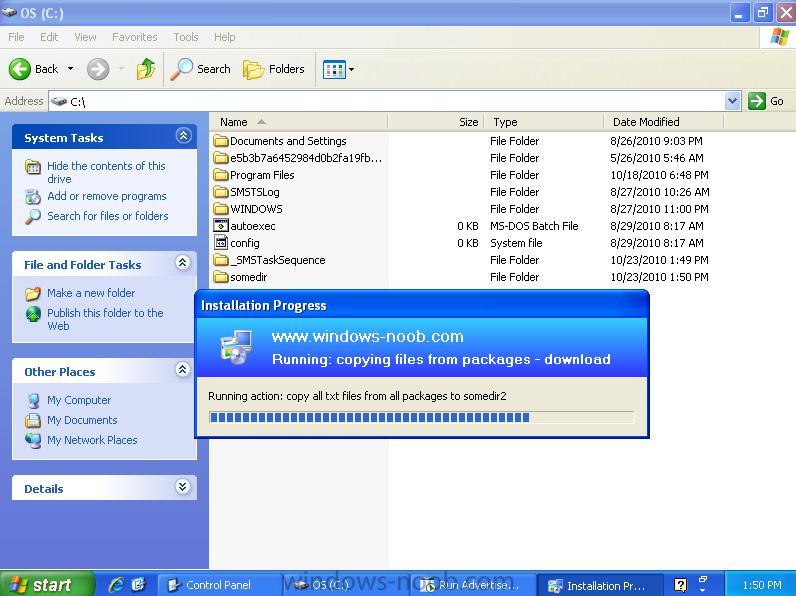Switch to Installation Pr... taskbar button
The image size is (796, 596).
(x=600, y=585)
